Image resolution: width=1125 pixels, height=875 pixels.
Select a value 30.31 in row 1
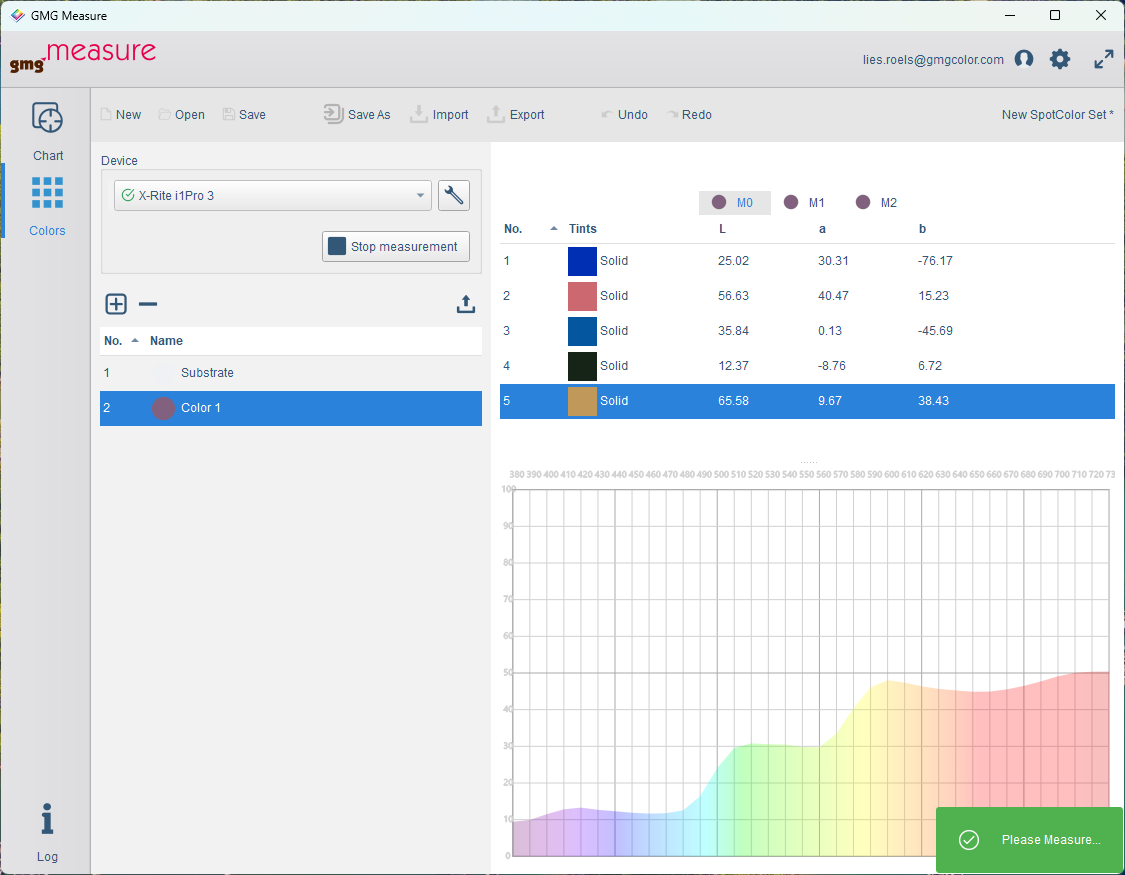(x=833, y=261)
